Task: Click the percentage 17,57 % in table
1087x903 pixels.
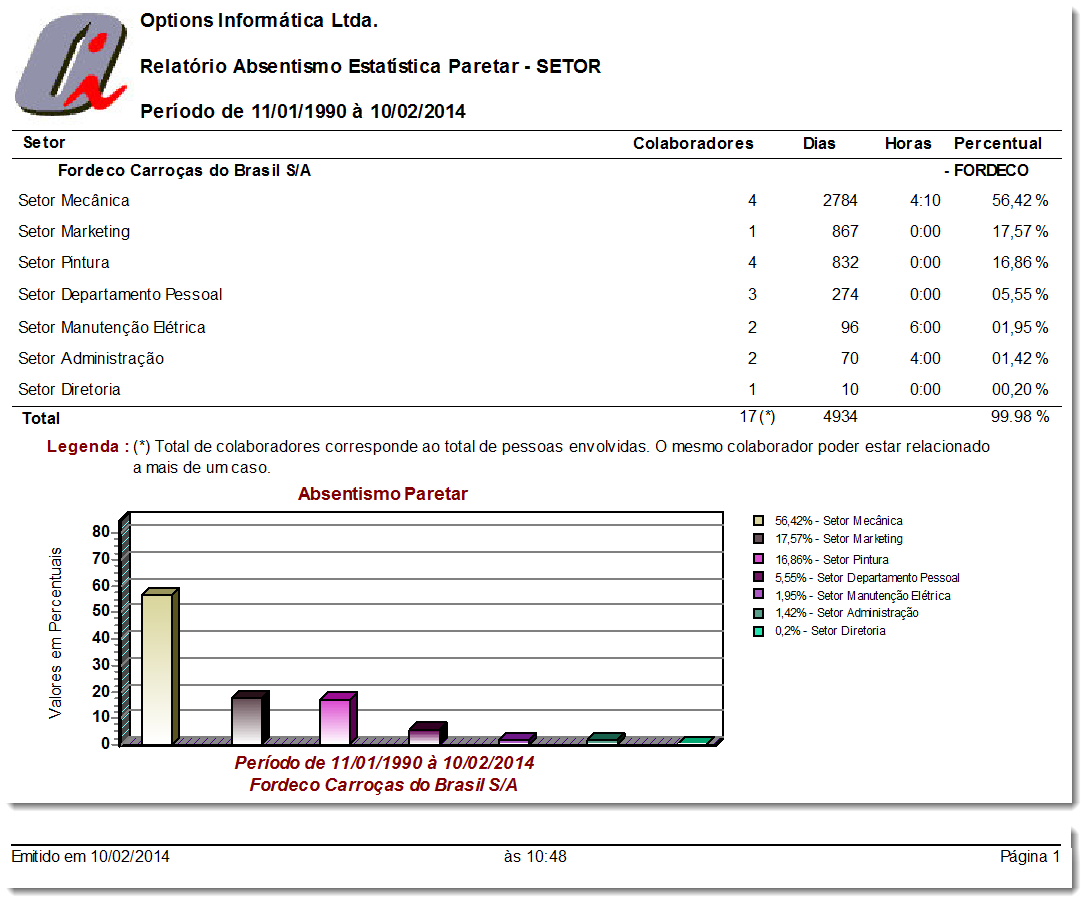Action: click(1020, 231)
